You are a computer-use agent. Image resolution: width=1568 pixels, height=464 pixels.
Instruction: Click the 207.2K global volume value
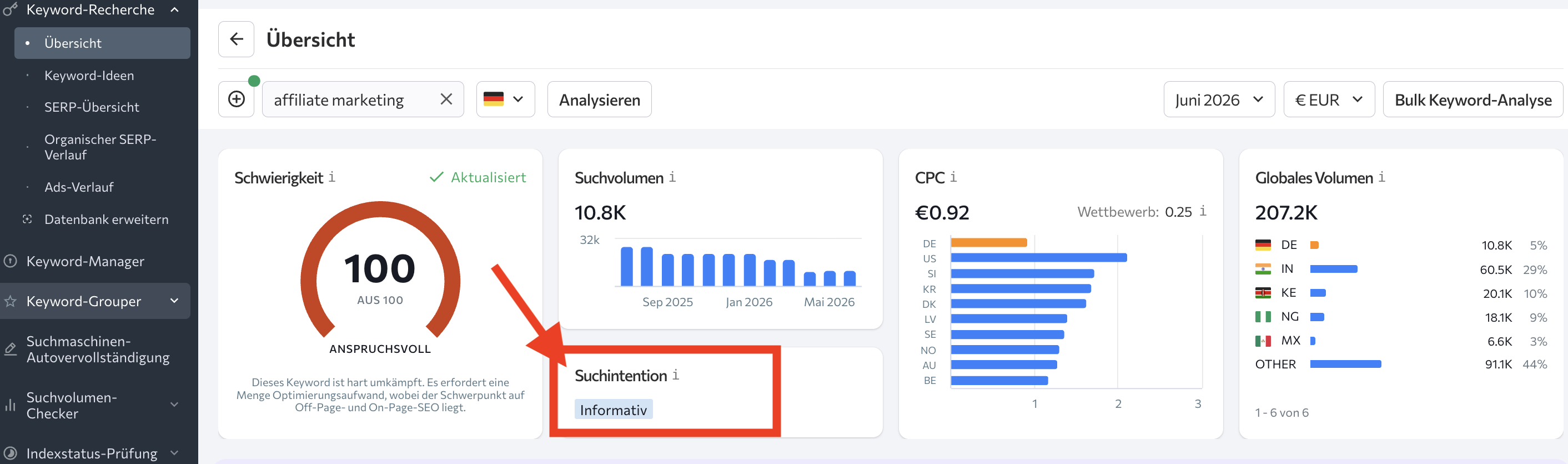pos(1285,212)
